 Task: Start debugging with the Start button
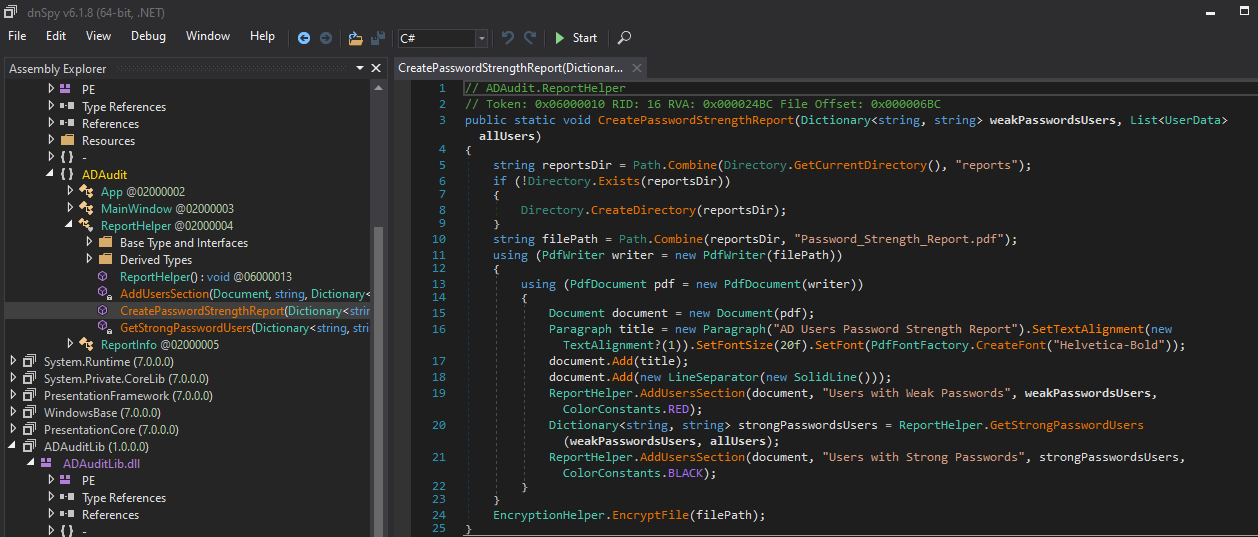click(x=576, y=38)
